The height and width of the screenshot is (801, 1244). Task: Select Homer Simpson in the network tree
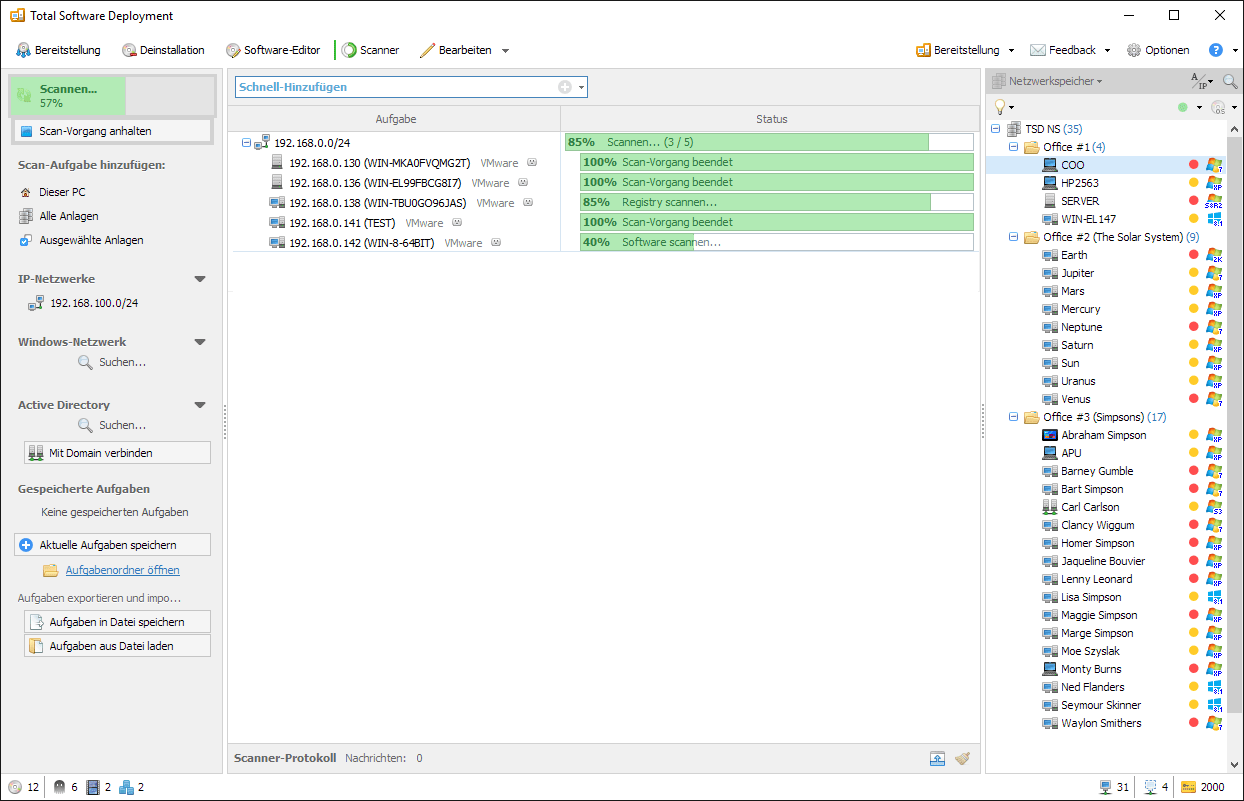pos(1097,543)
